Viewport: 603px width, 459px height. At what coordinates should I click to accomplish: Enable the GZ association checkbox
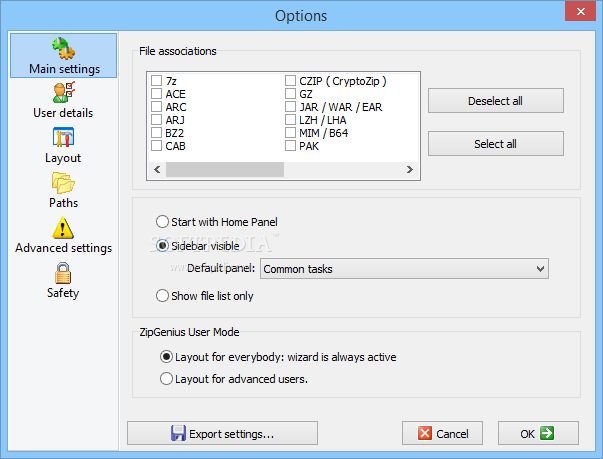tap(290, 94)
